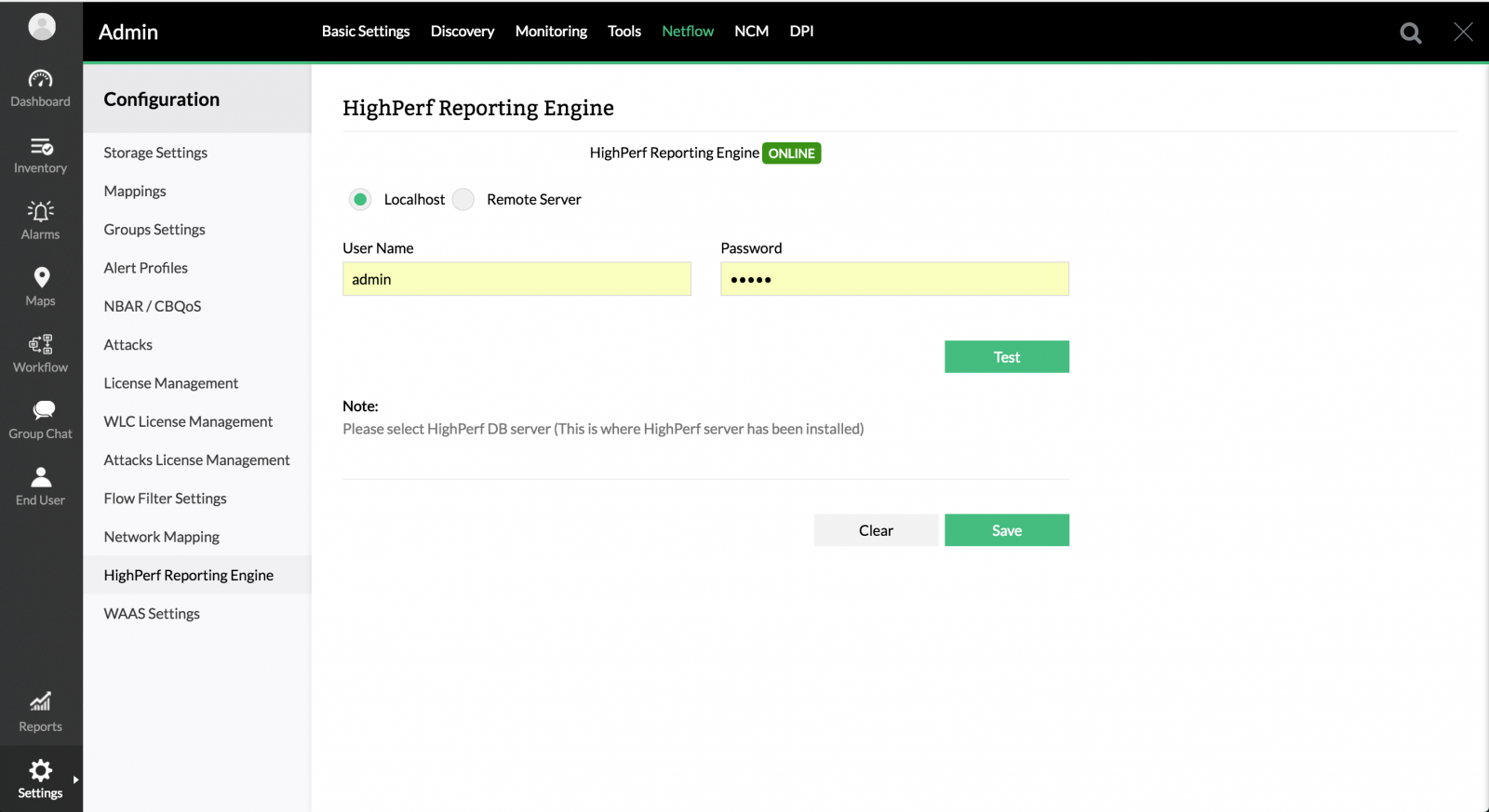1489x812 pixels.
Task: Click the Test button
Action: tap(1006, 357)
